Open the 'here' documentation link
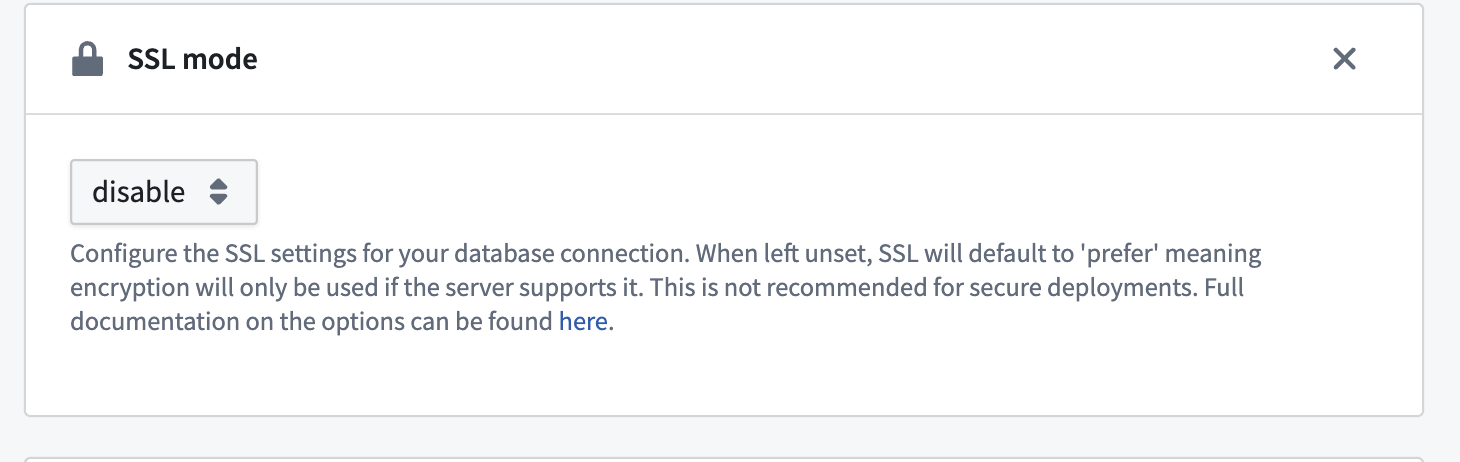 pos(583,323)
